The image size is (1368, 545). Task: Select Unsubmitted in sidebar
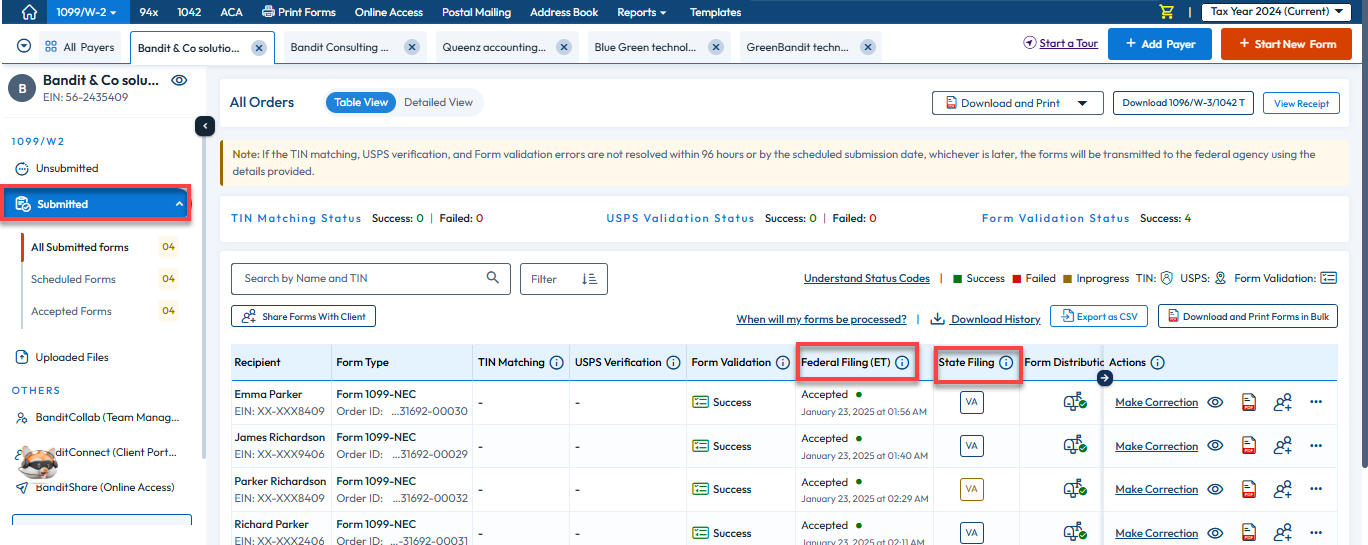tap(67, 169)
